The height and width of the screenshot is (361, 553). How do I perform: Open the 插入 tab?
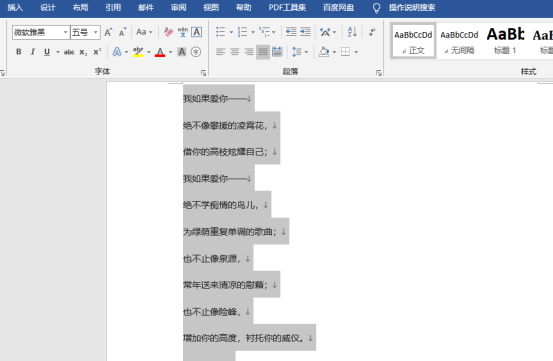click(15, 7)
